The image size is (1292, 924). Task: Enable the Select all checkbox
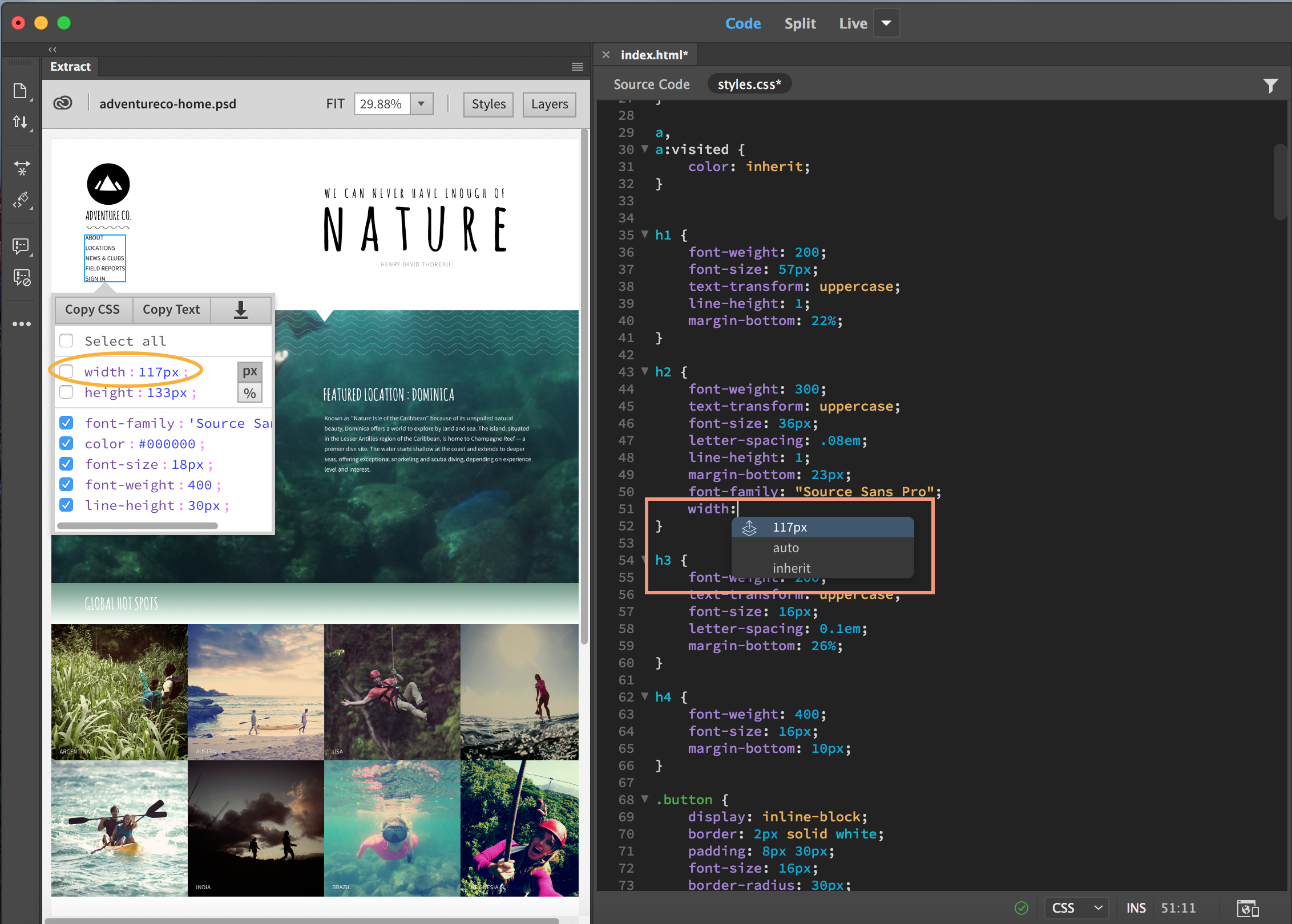(66, 341)
